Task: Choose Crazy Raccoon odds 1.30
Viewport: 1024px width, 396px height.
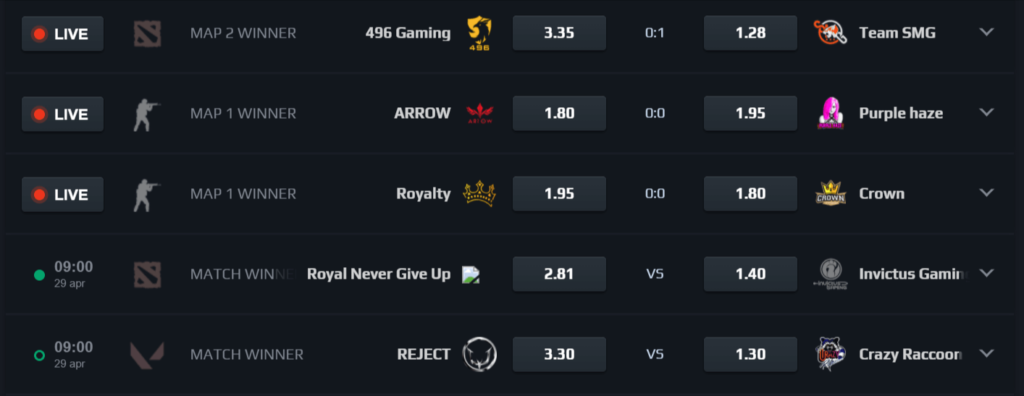Action: (x=750, y=354)
